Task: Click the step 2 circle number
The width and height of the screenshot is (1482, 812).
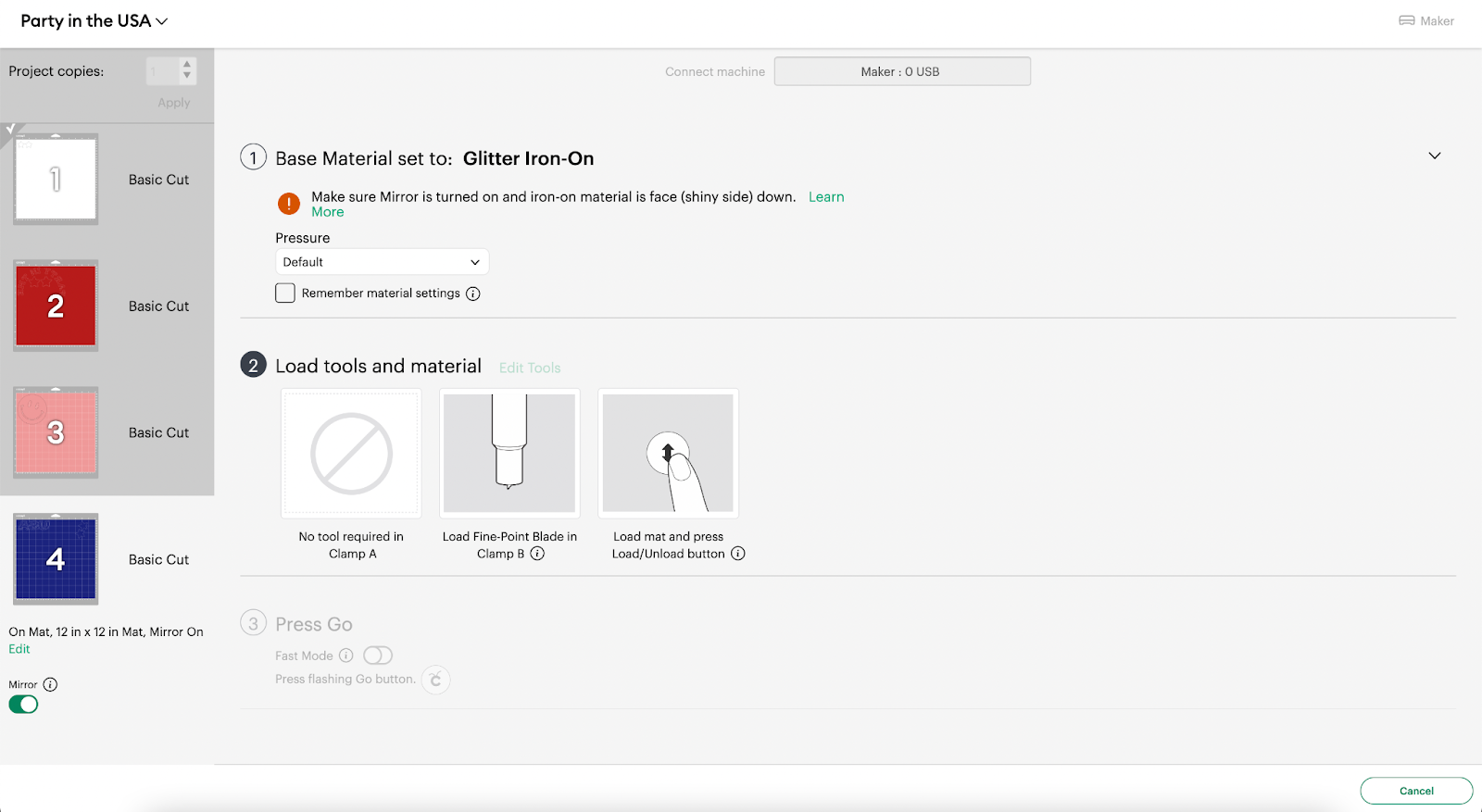Action: click(x=253, y=365)
